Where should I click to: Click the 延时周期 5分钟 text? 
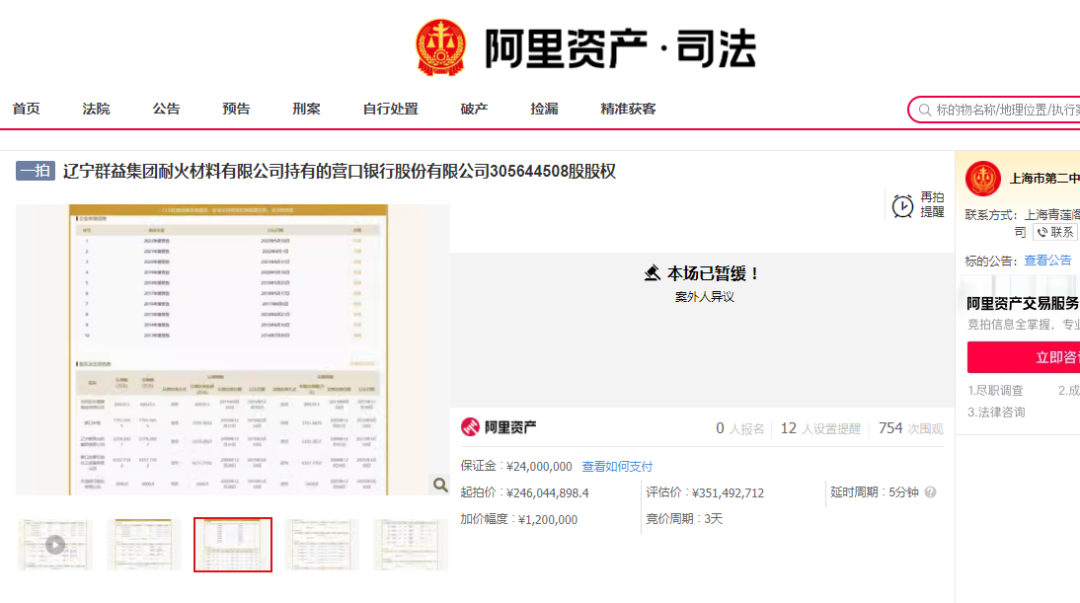(x=874, y=492)
